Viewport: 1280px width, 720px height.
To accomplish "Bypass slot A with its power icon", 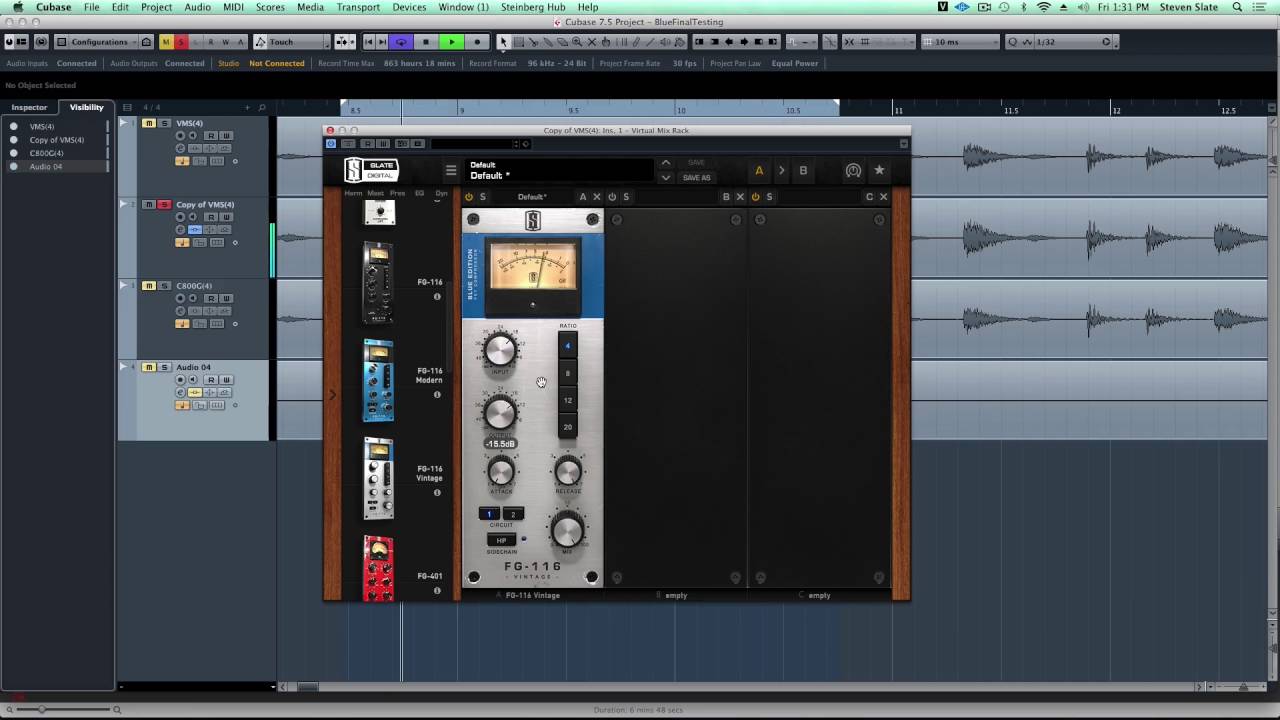I will (469, 197).
